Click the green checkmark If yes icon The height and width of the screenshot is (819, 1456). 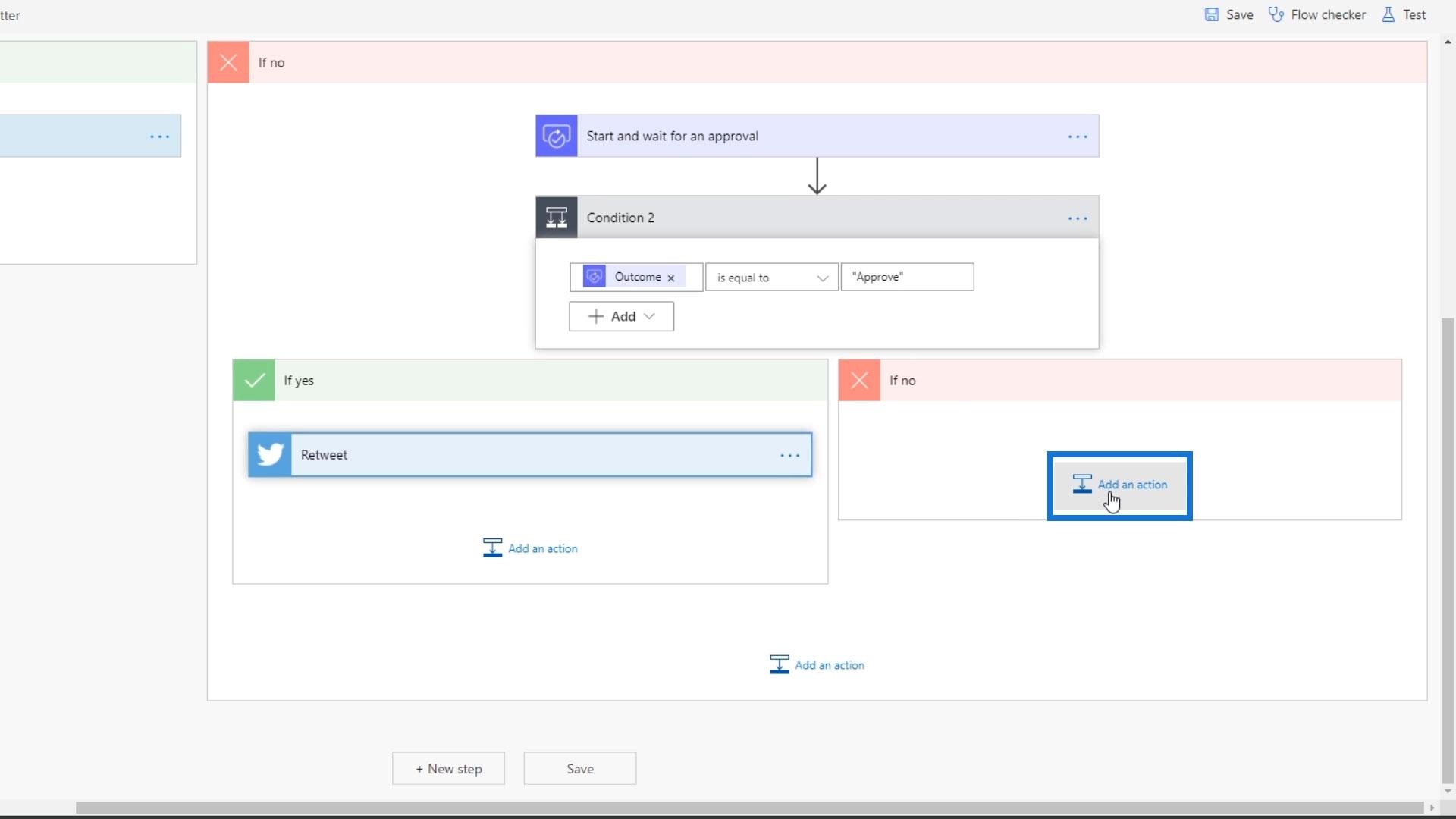tap(254, 381)
